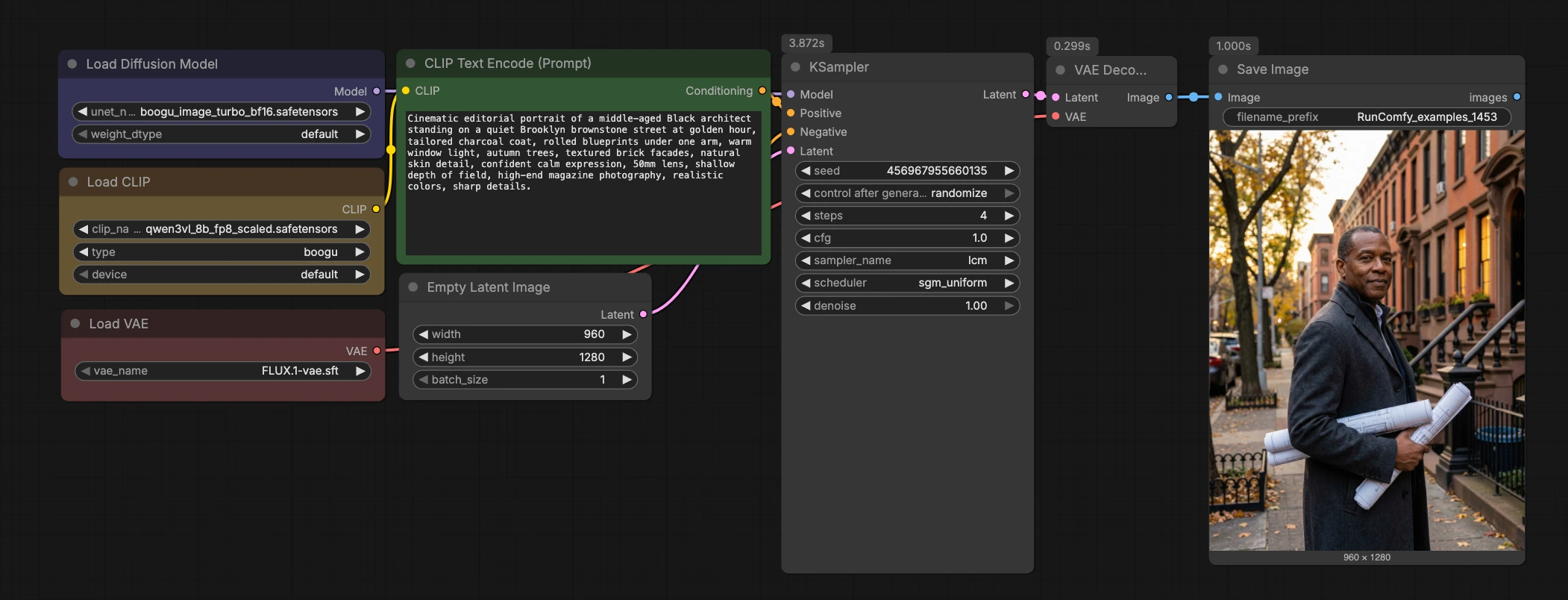The width and height of the screenshot is (1568, 600).
Task: Increase cfg with right arrow
Action: [1009, 238]
